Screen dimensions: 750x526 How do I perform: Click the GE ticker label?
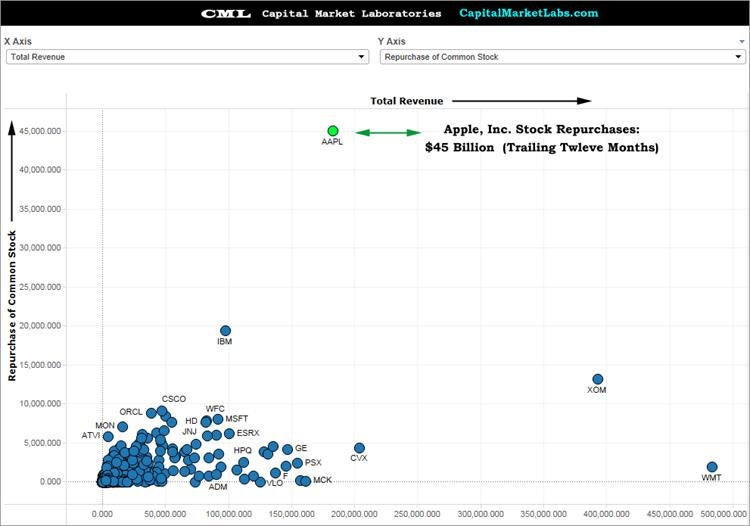(x=301, y=448)
